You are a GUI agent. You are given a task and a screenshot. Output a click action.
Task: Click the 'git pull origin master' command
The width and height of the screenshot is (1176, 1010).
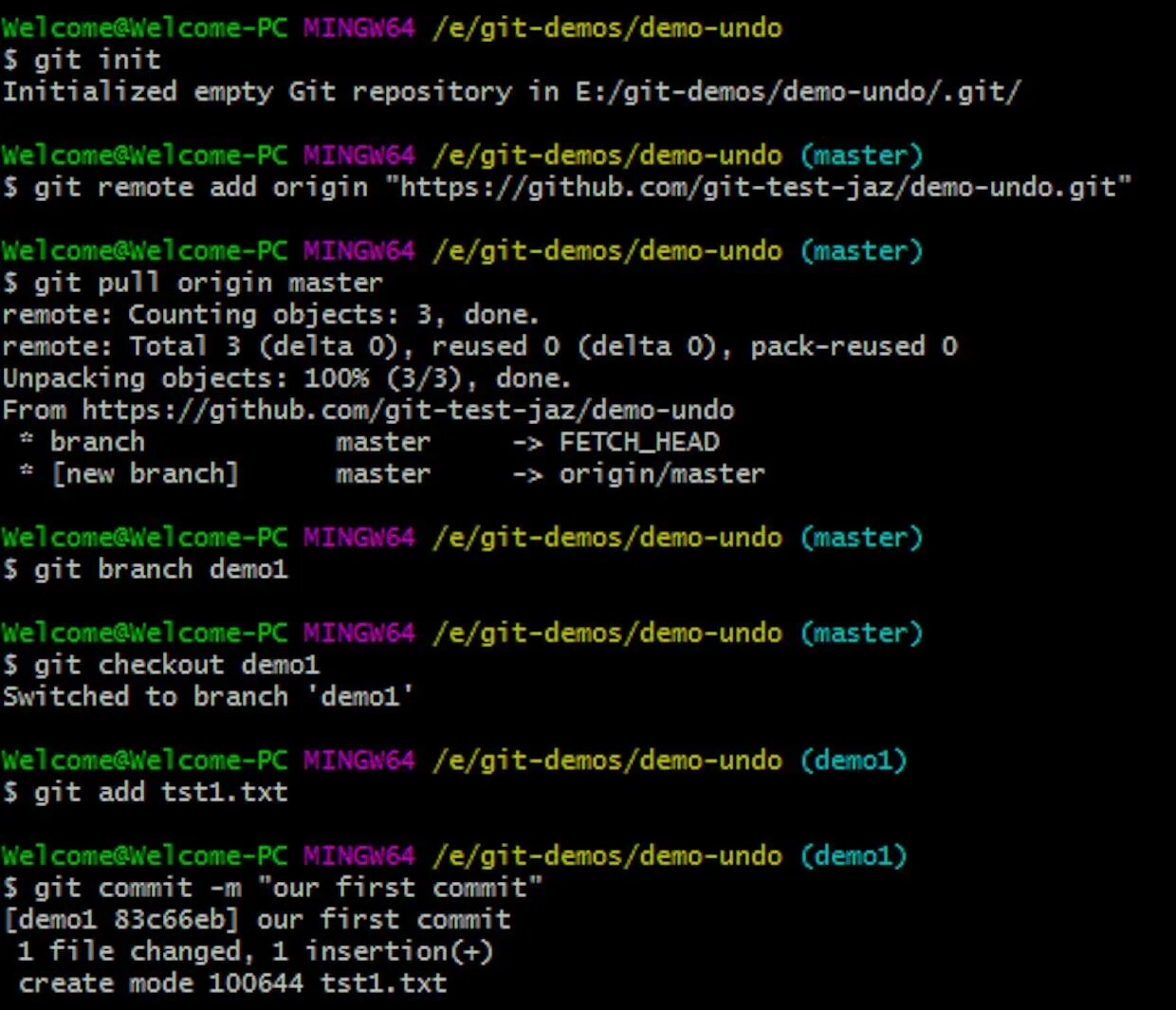(193, 283)
